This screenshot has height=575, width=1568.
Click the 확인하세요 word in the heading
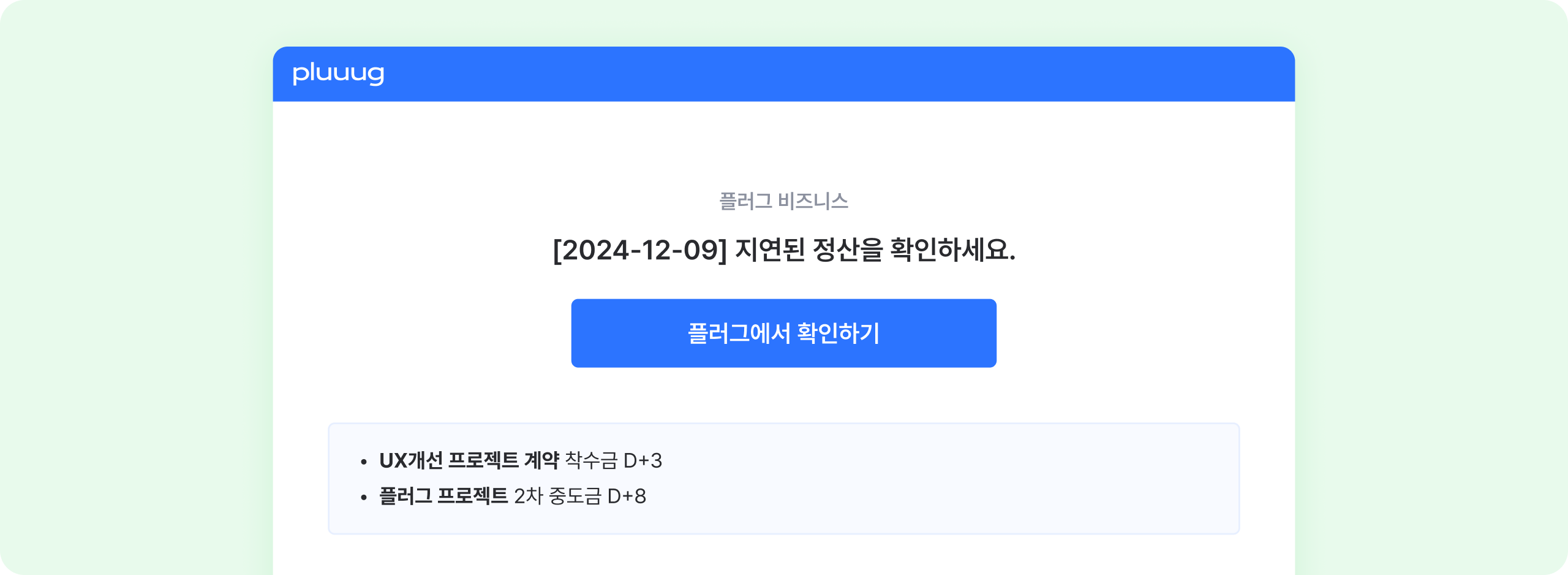pos(951,250)
